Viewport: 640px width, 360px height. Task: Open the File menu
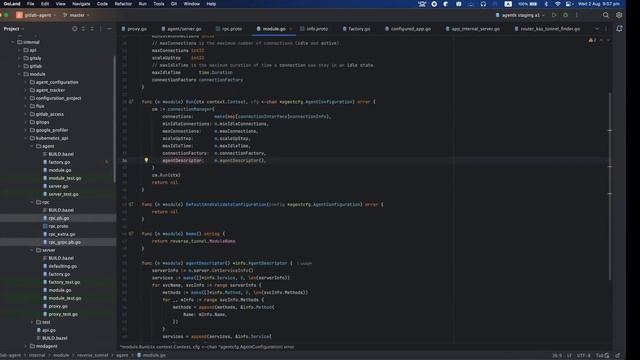tap(31, 4)
